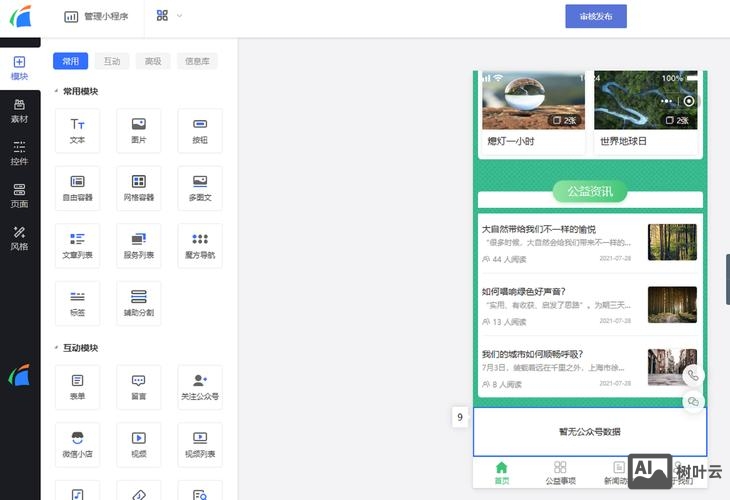Select the 自由容器 module
Screen dimensions: 730x500
pyautogui.click(x=77, y=188)
